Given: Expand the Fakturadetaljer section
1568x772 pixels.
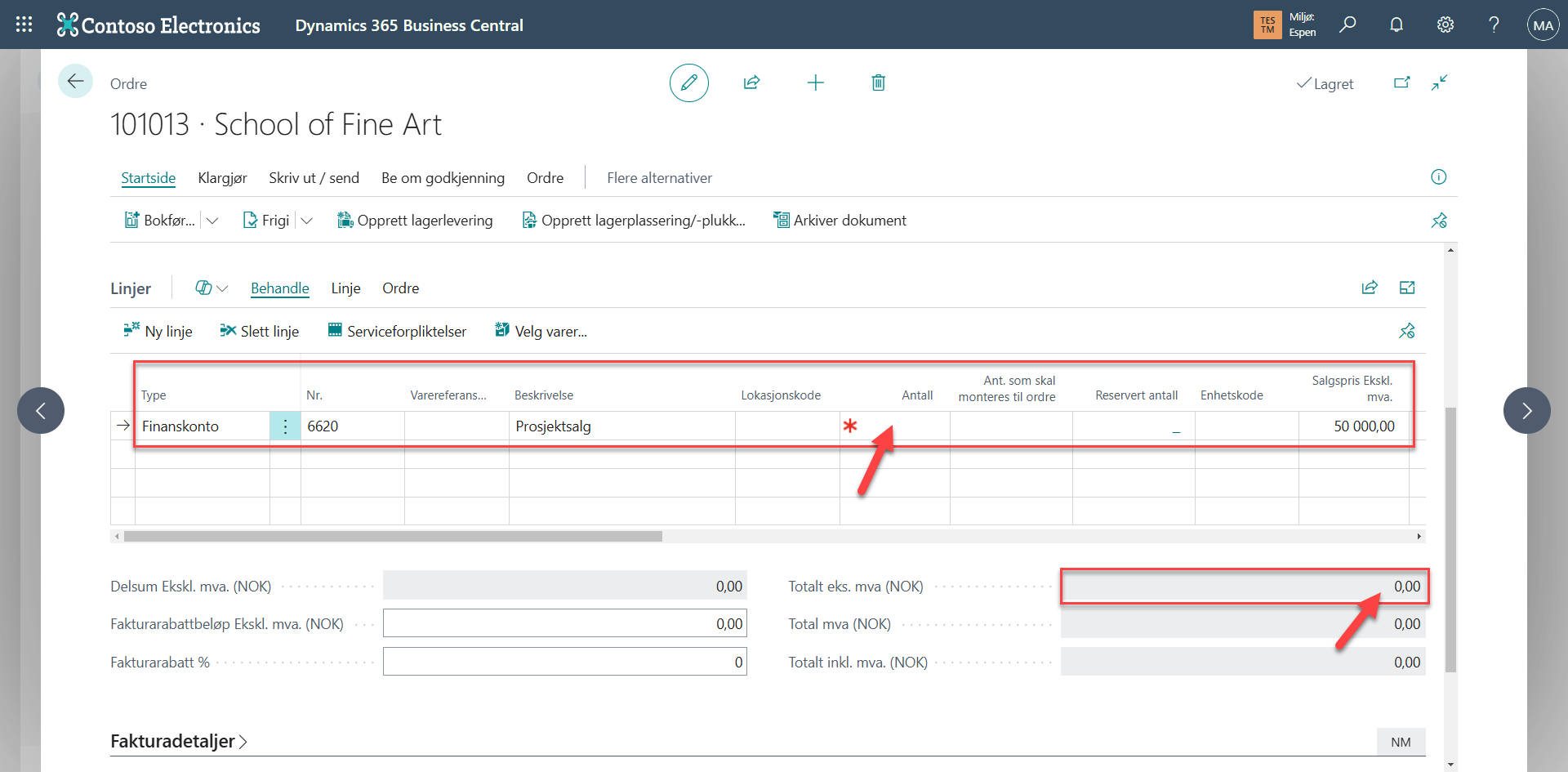Looking at the screenshot, I should [x=179, y=741].
